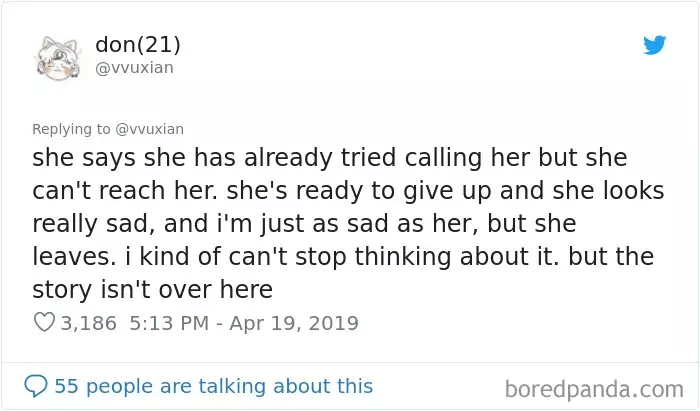This screenshot has height=411, width=700.
Task: Click @vvuxian mention in Replying to line
Action: (150, 129)
